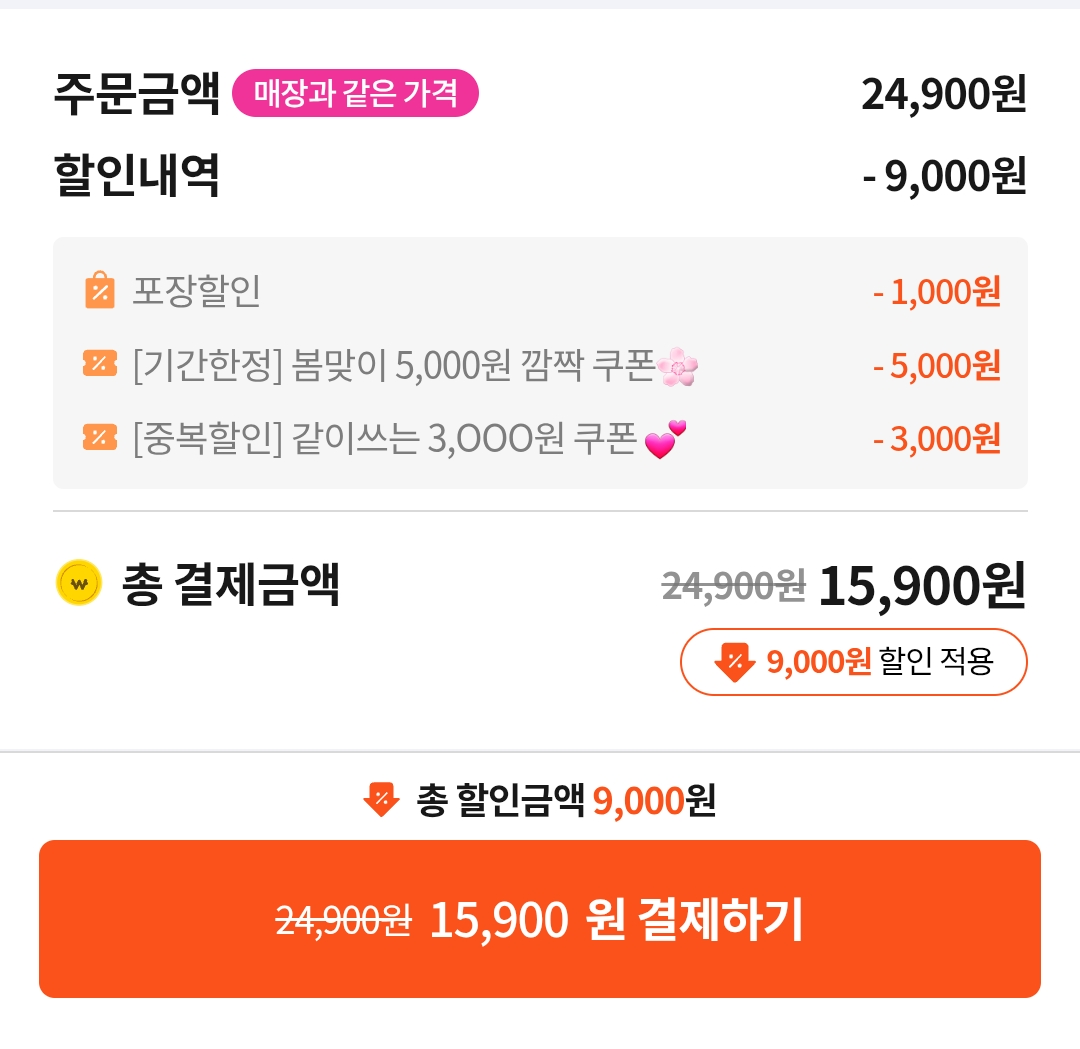Click the arrow icon inside 할인 적용 badge

pyautogui.click(x=734, y=661)
